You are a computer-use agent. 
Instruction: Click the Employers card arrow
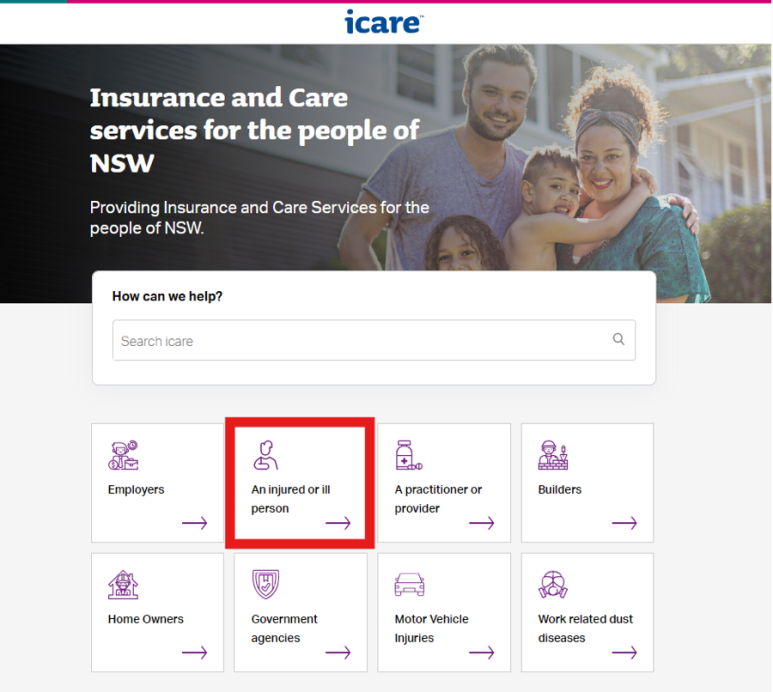(x=194, y=523)
